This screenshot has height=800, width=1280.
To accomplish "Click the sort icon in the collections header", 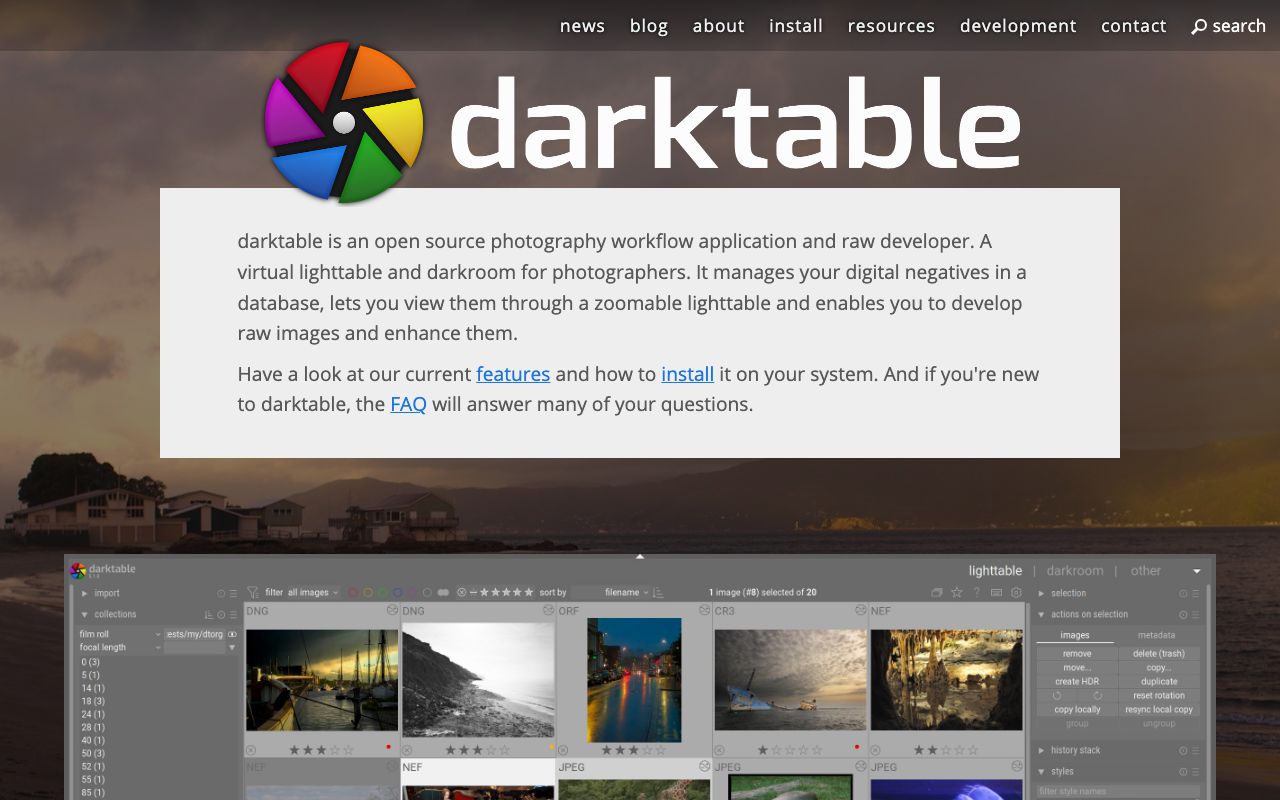I will tap(209, 615).
